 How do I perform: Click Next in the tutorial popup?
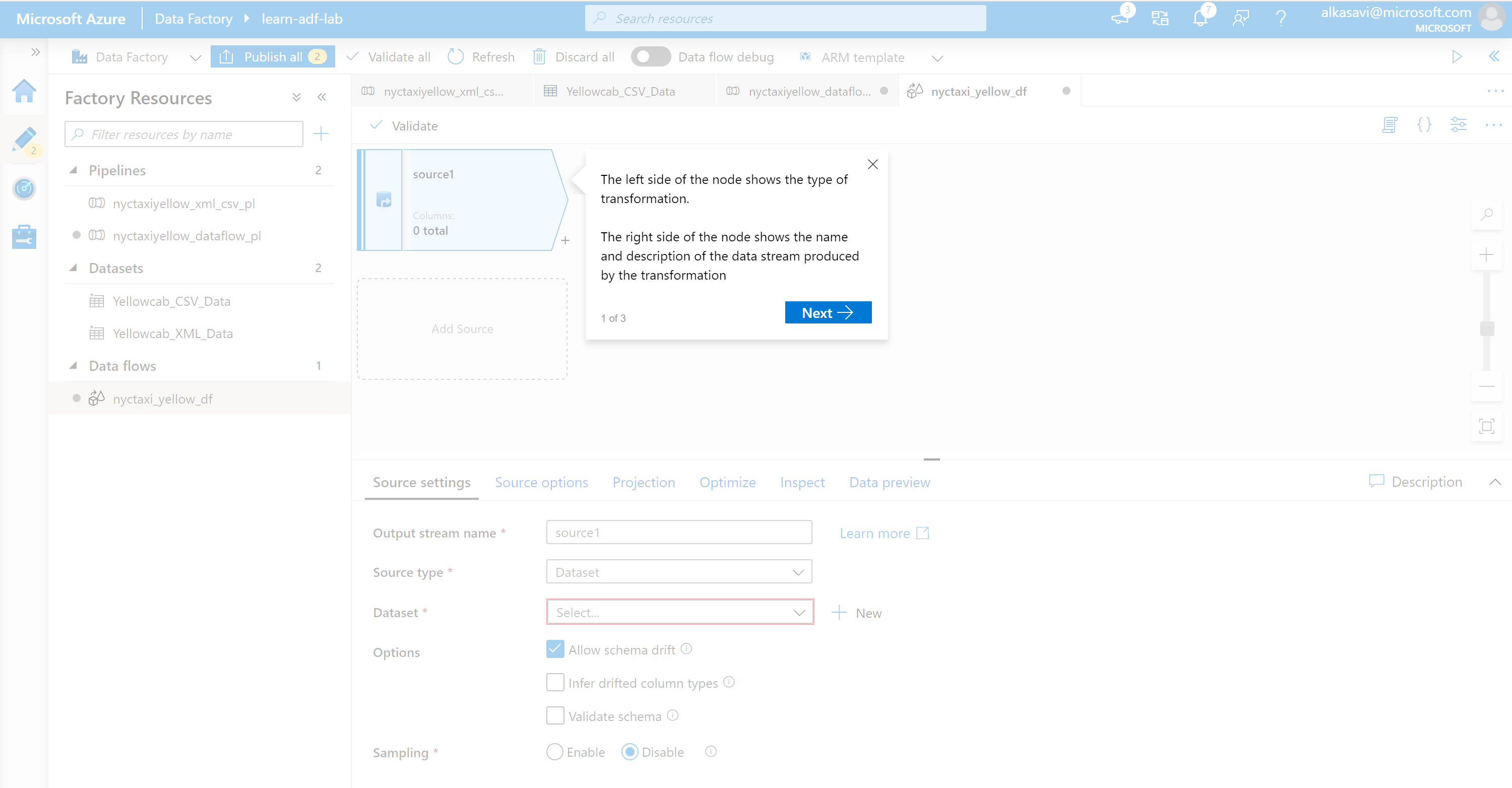(x=828, y=312)
